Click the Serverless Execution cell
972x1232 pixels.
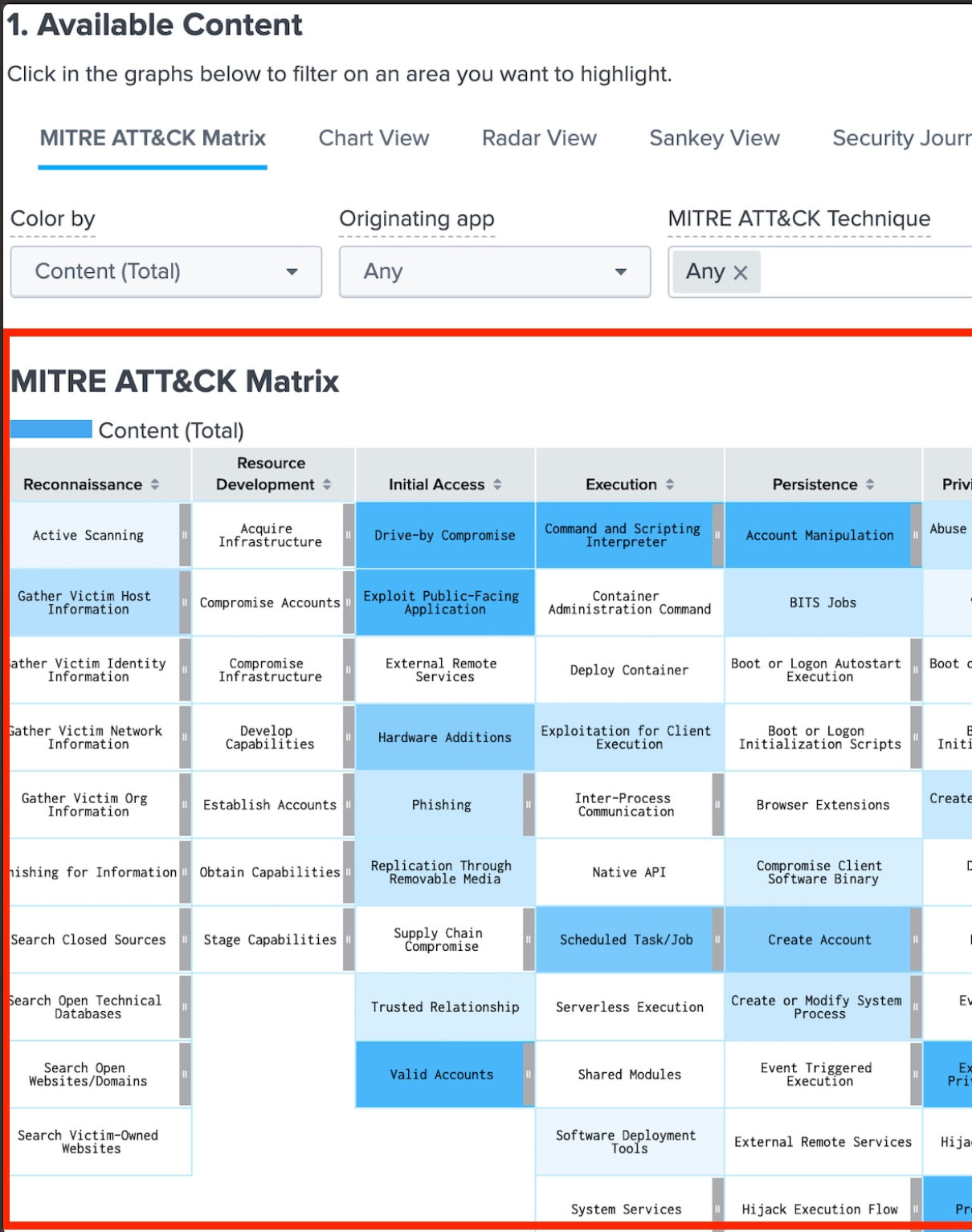(x=630, y=1007)
